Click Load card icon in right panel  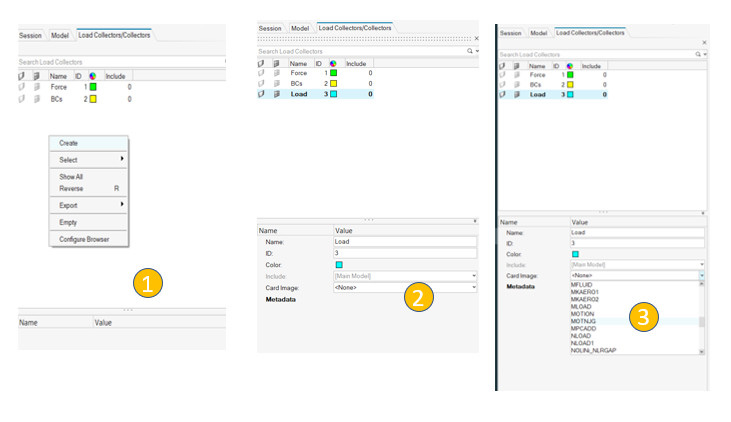tap(517, 94)
